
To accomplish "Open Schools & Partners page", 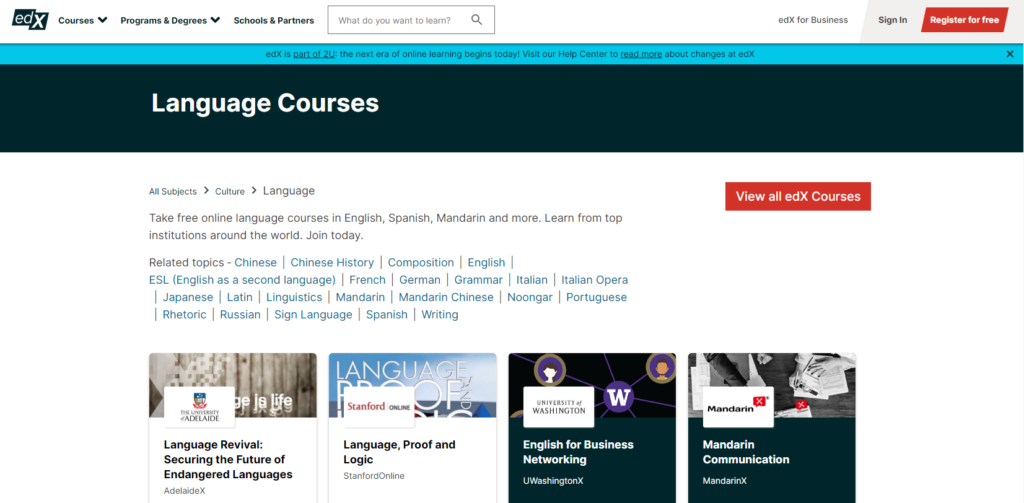I will point(274,20).
